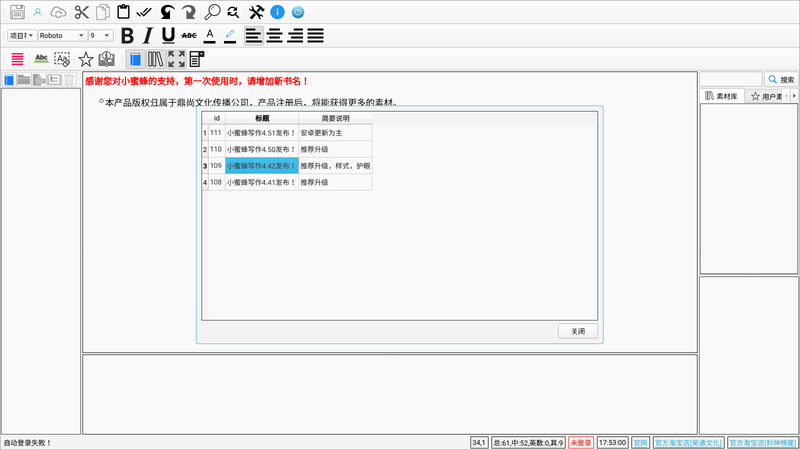Click the magnifier find icon

pos(212,12)
